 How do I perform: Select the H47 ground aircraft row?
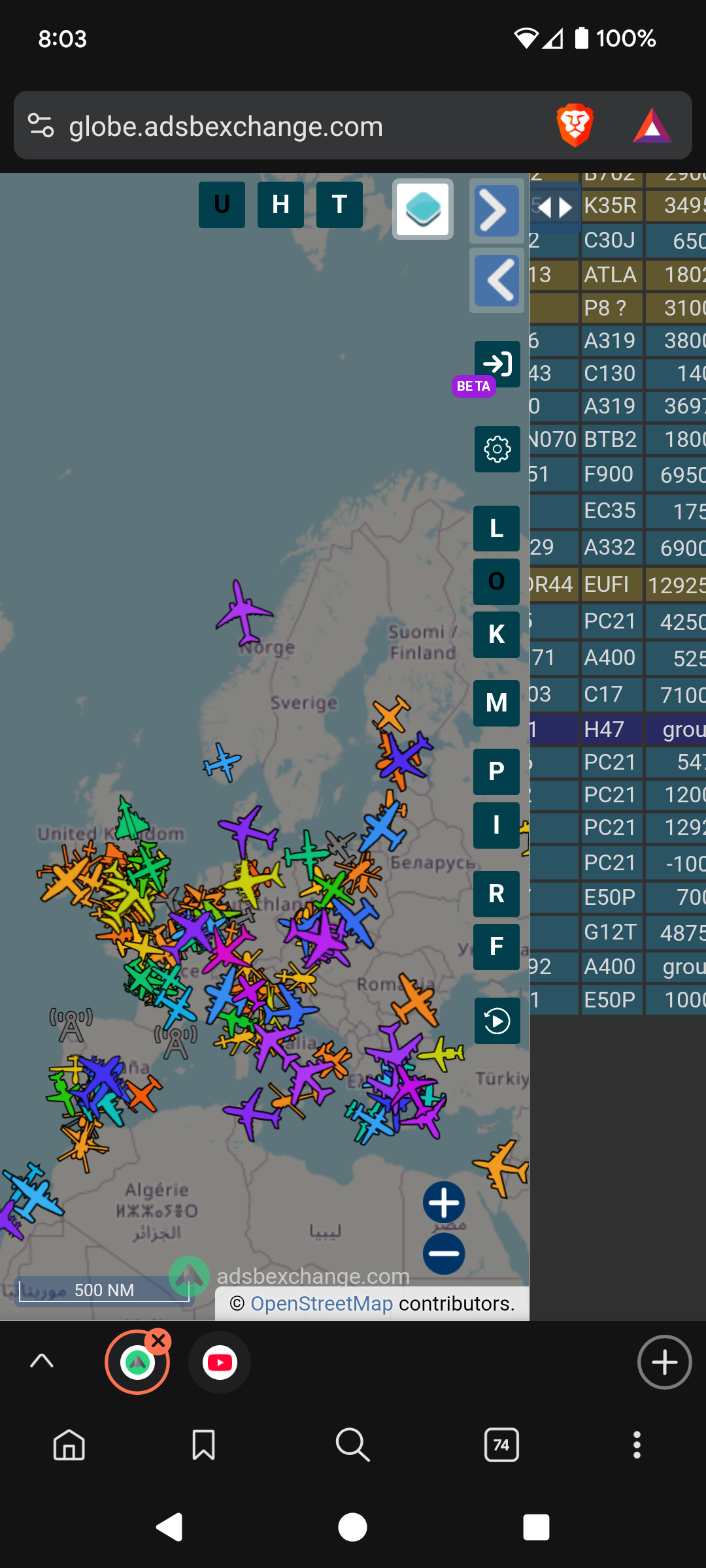618,729
